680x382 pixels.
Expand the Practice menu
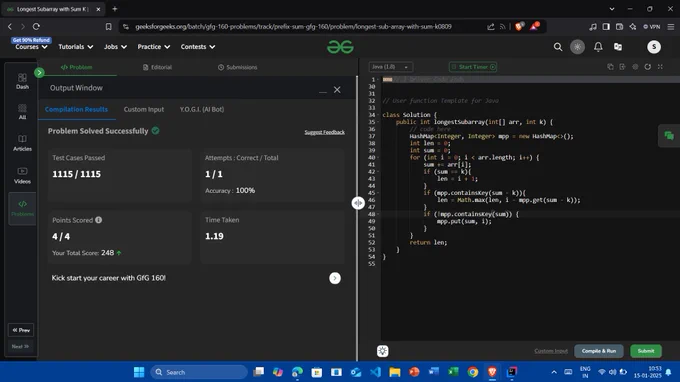(154, 47)
